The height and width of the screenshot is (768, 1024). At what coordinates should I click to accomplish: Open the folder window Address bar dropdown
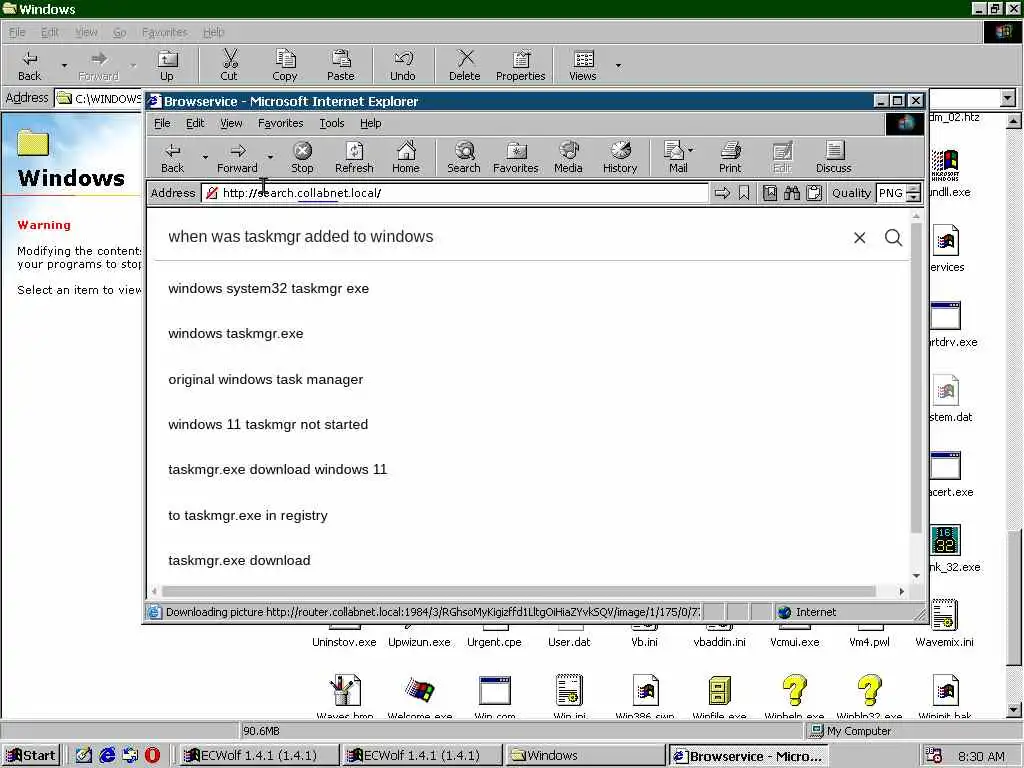(1008, 99)
